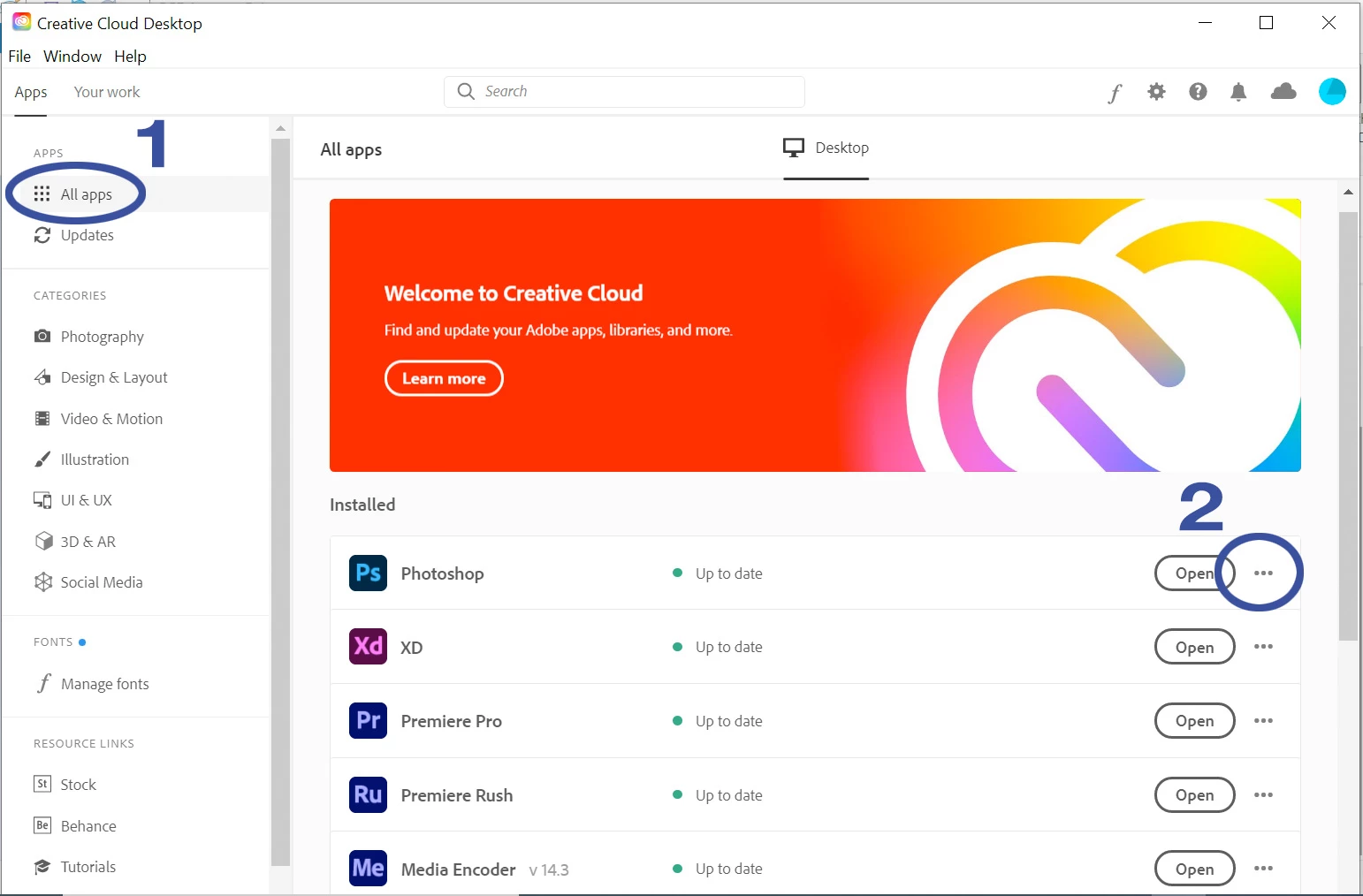Viewport: 1363px width, 896px height.
Task: Maximize the Creative Cloud window
Action: tap(1266, 23)
